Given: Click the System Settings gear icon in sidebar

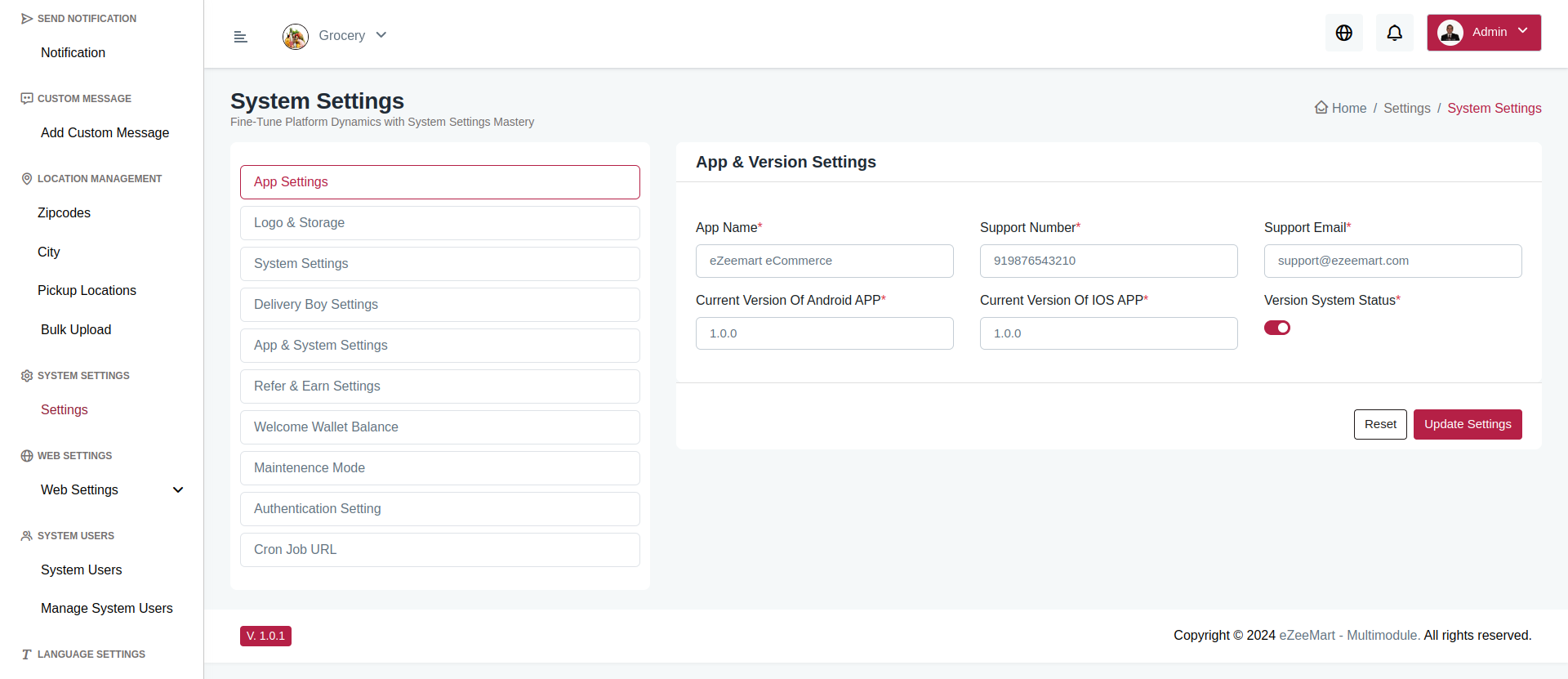Looking at the screenshot, I should [x=27, y=376].
